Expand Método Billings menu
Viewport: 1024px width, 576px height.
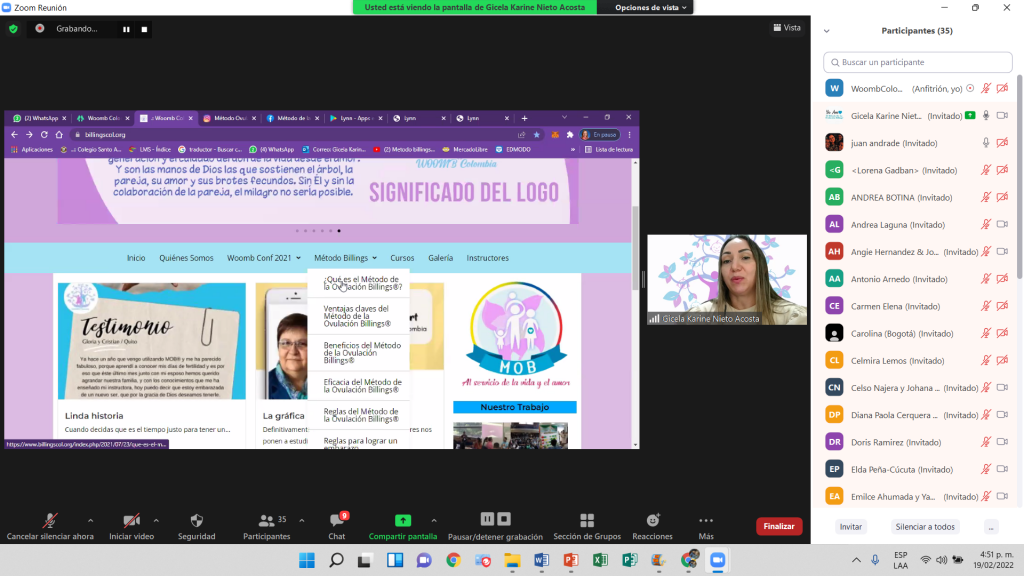click(x=345, y=258)
